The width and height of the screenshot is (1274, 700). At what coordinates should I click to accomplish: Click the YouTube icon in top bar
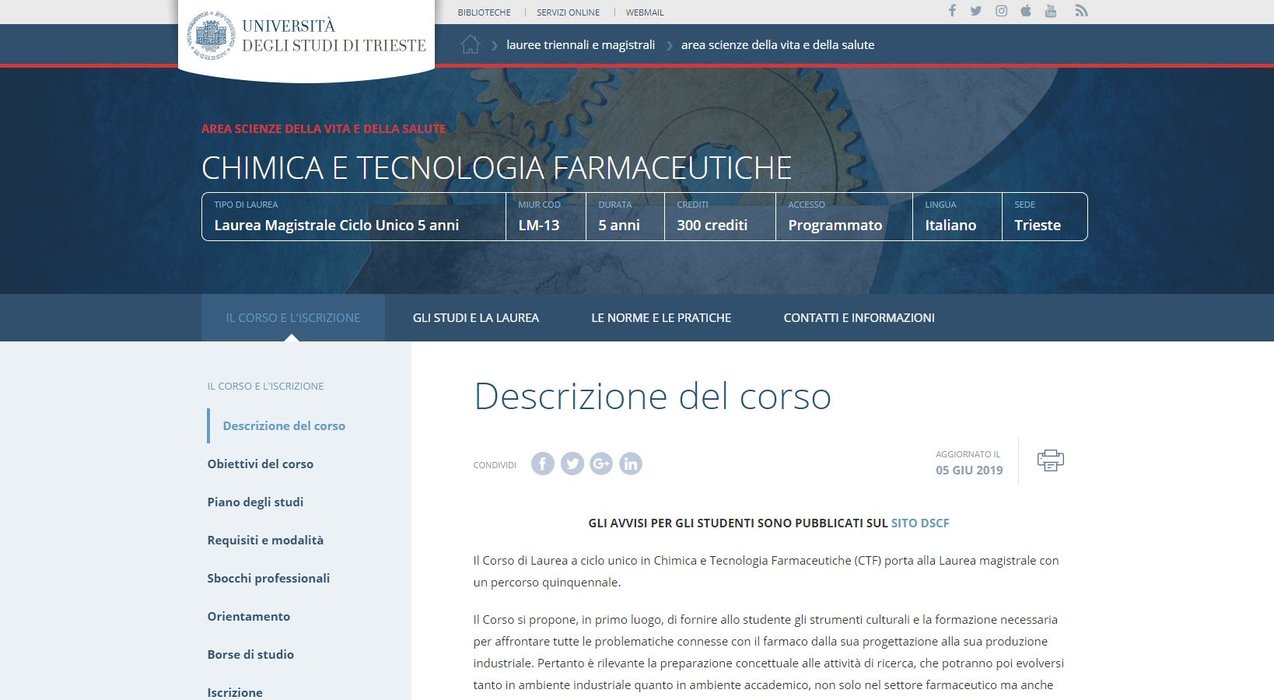1050,11
